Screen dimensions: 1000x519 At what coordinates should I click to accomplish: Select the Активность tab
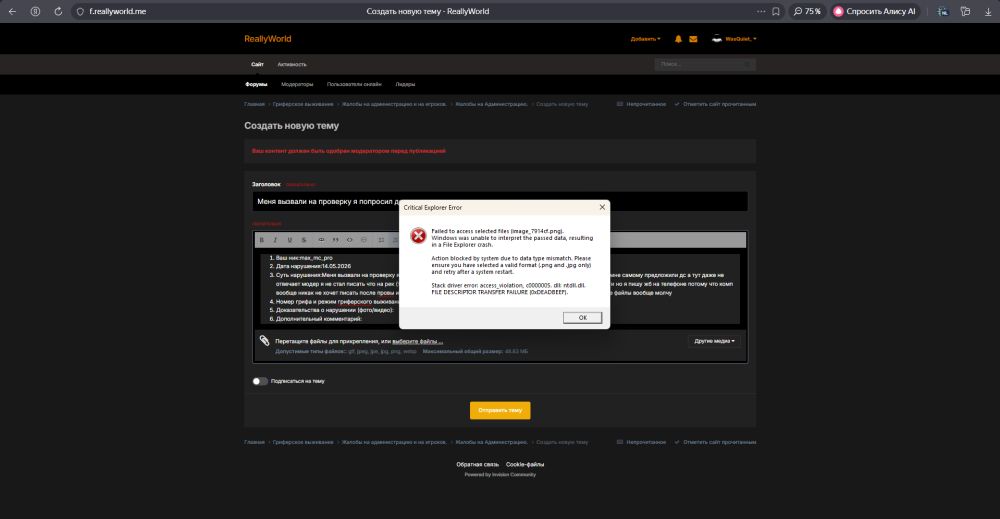[292, 64]
